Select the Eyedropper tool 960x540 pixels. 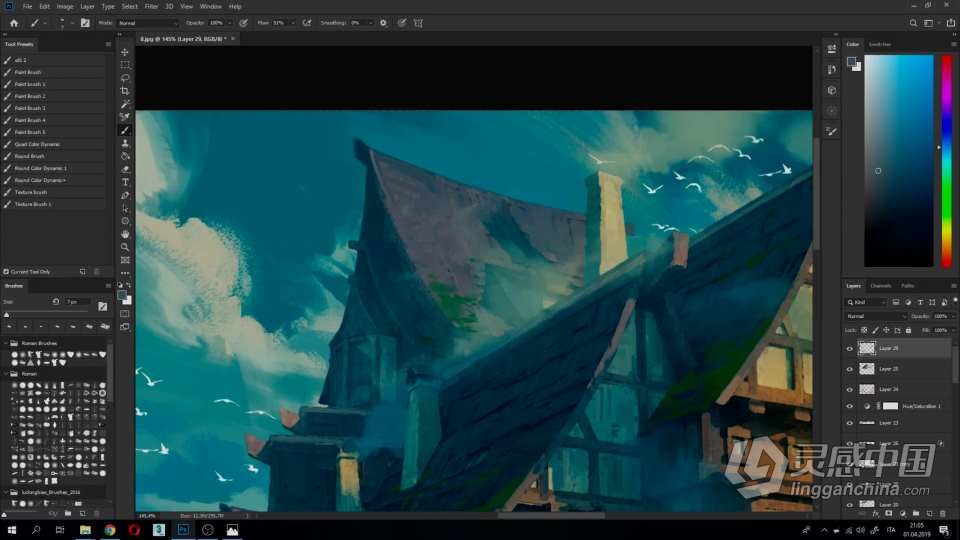pos(125,104)
